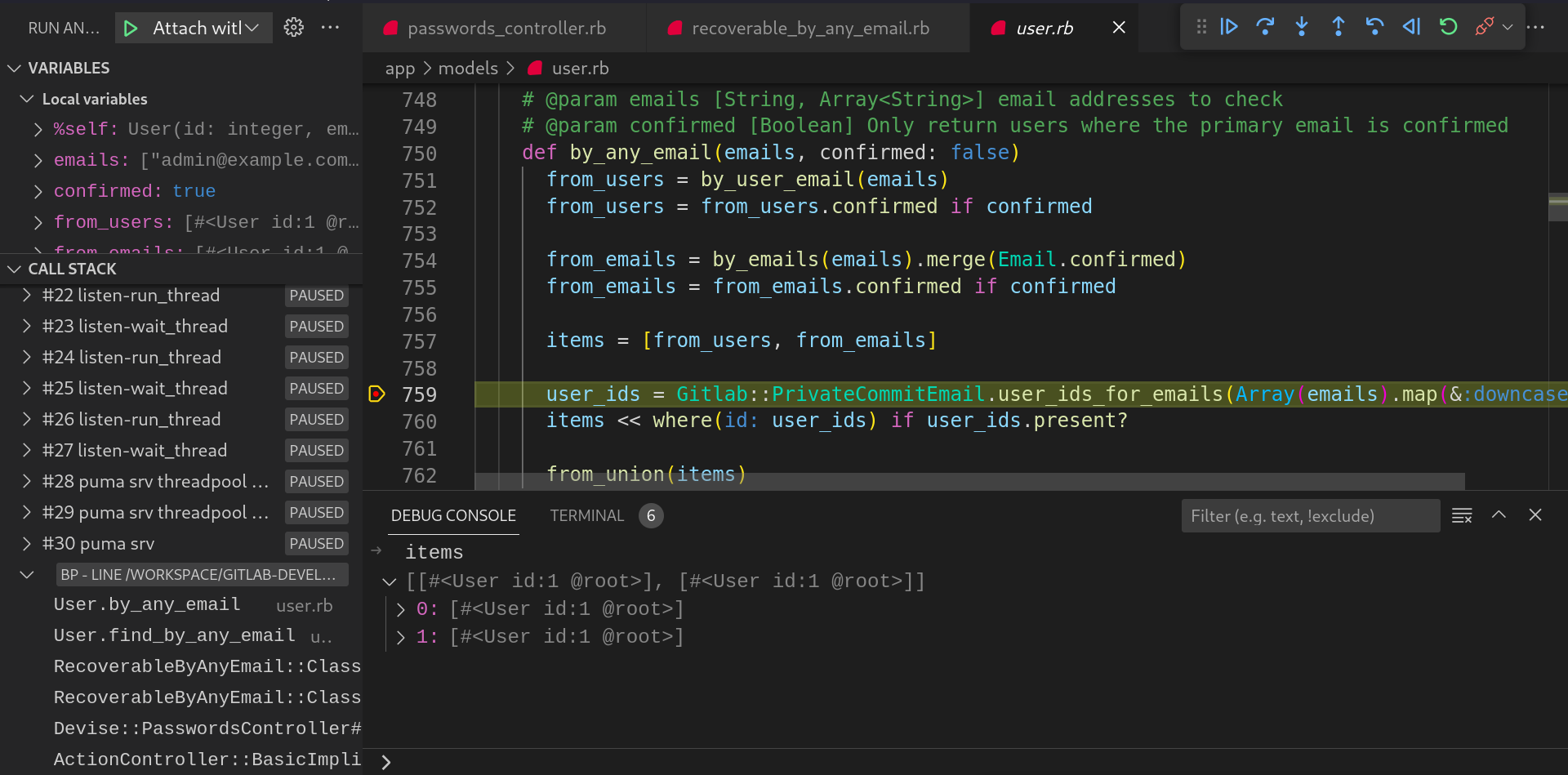The height and width of the screenshot is (775, 1568).
Task: Click the Step Over debug button
Action: pos(1265,27)
